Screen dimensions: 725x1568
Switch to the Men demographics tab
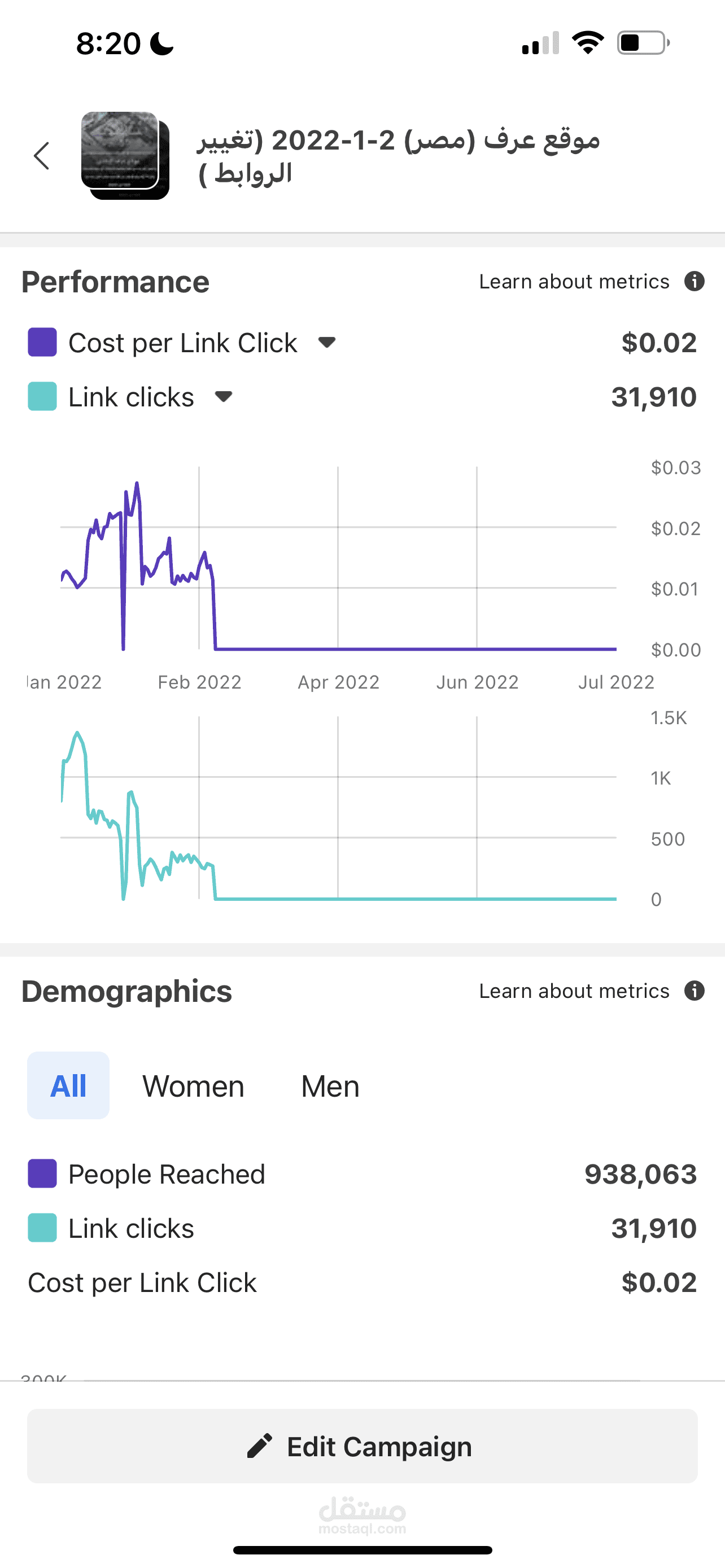tap(330, 1086)
